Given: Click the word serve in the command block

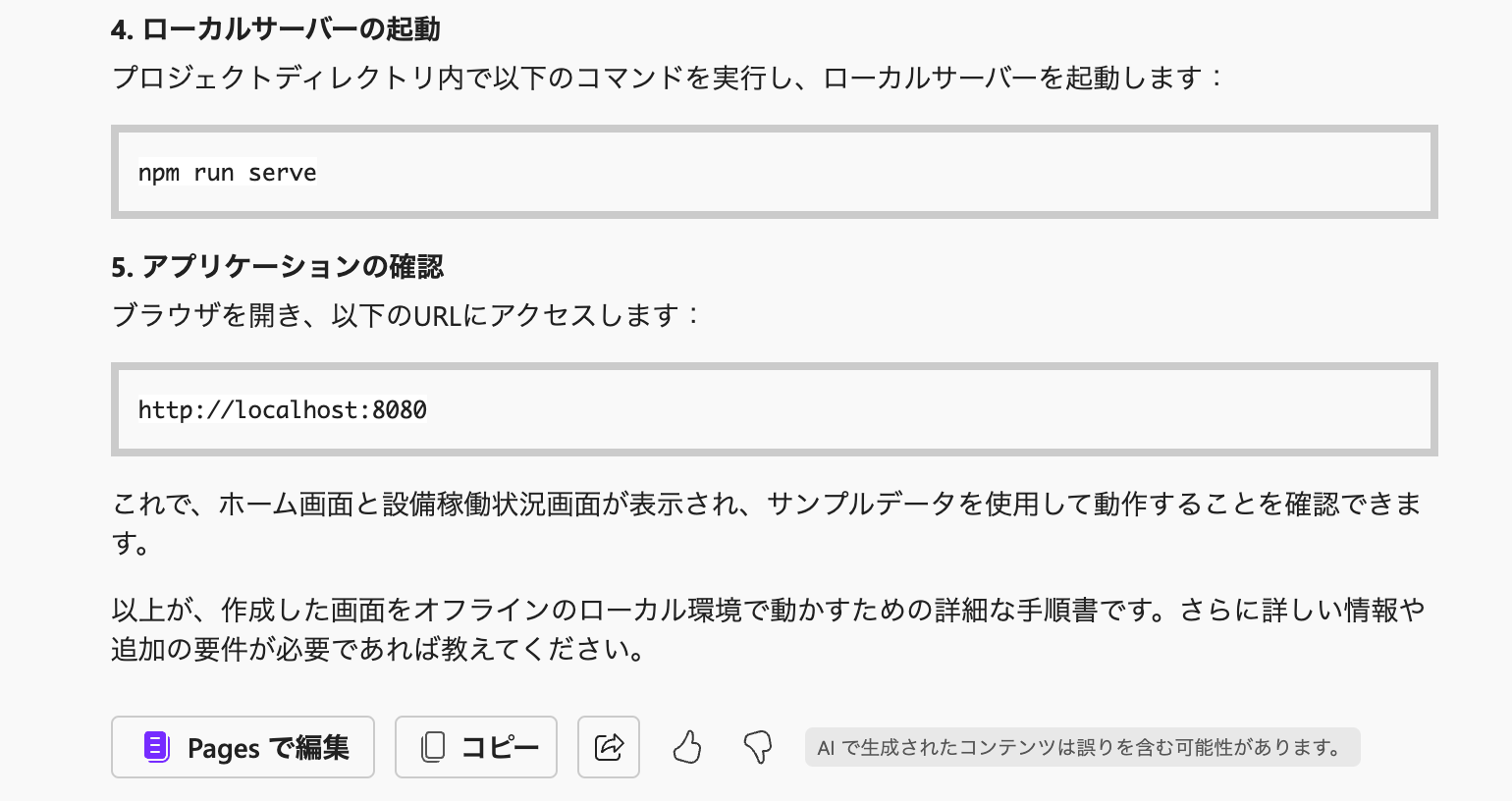Looking at the screenshot, I should coord(283,173).
